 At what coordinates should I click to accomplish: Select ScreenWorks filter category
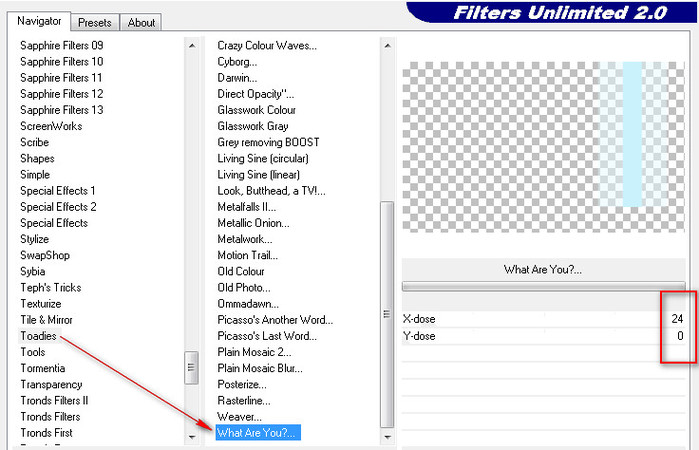51,126
